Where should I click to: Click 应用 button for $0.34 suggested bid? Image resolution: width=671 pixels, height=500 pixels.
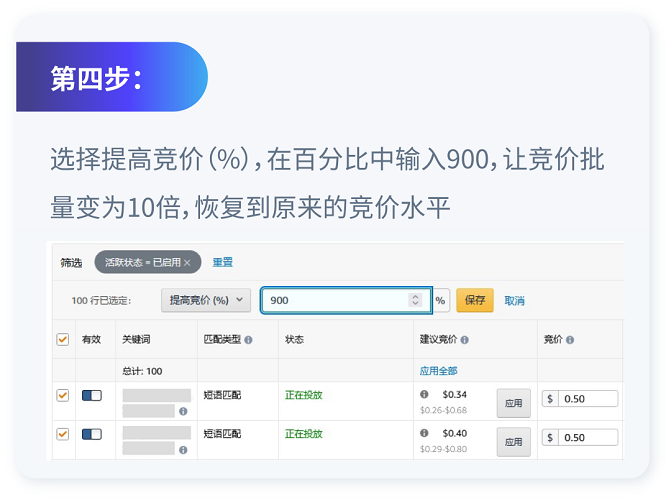514,403
